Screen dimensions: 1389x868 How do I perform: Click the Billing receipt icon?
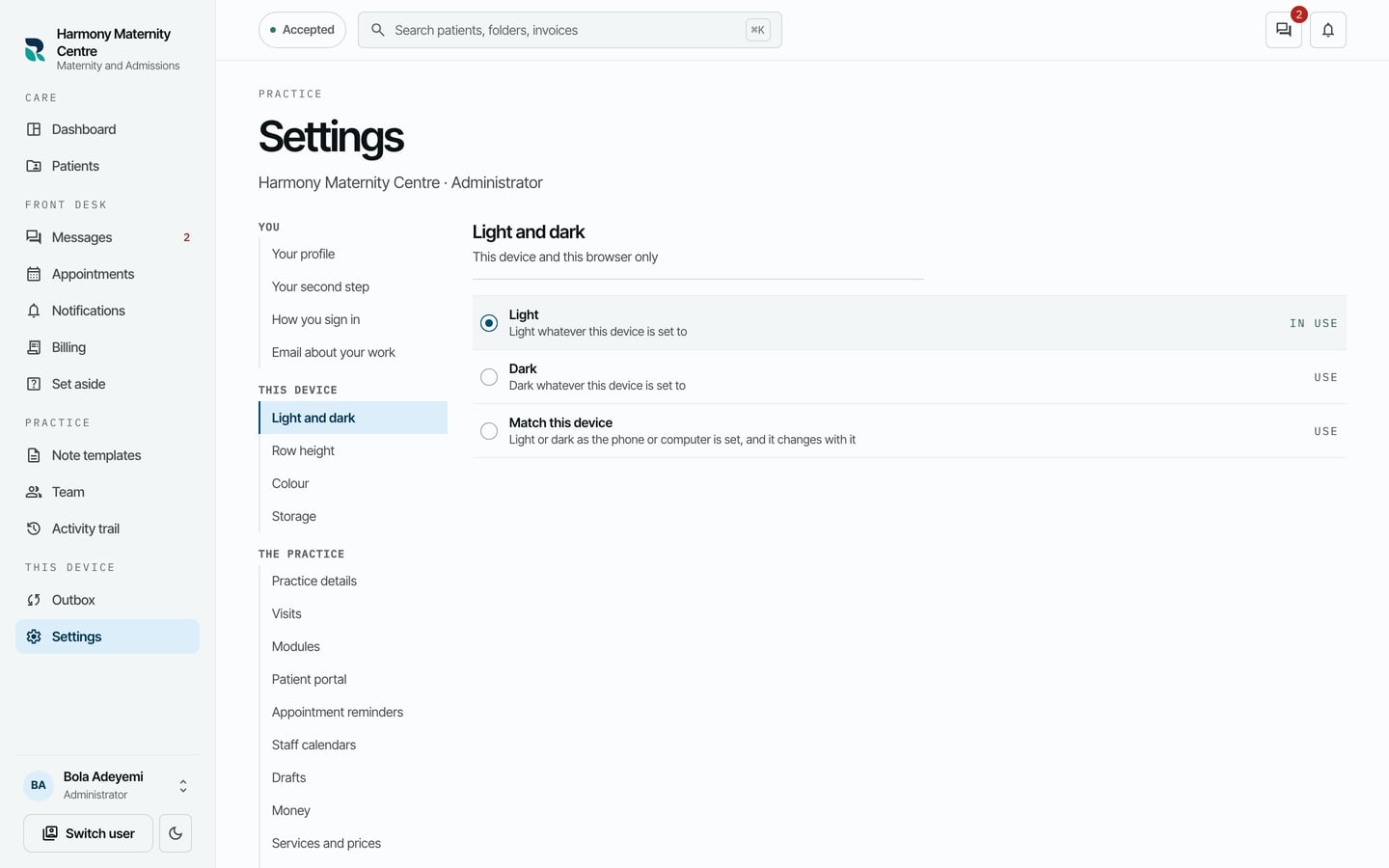34,347
